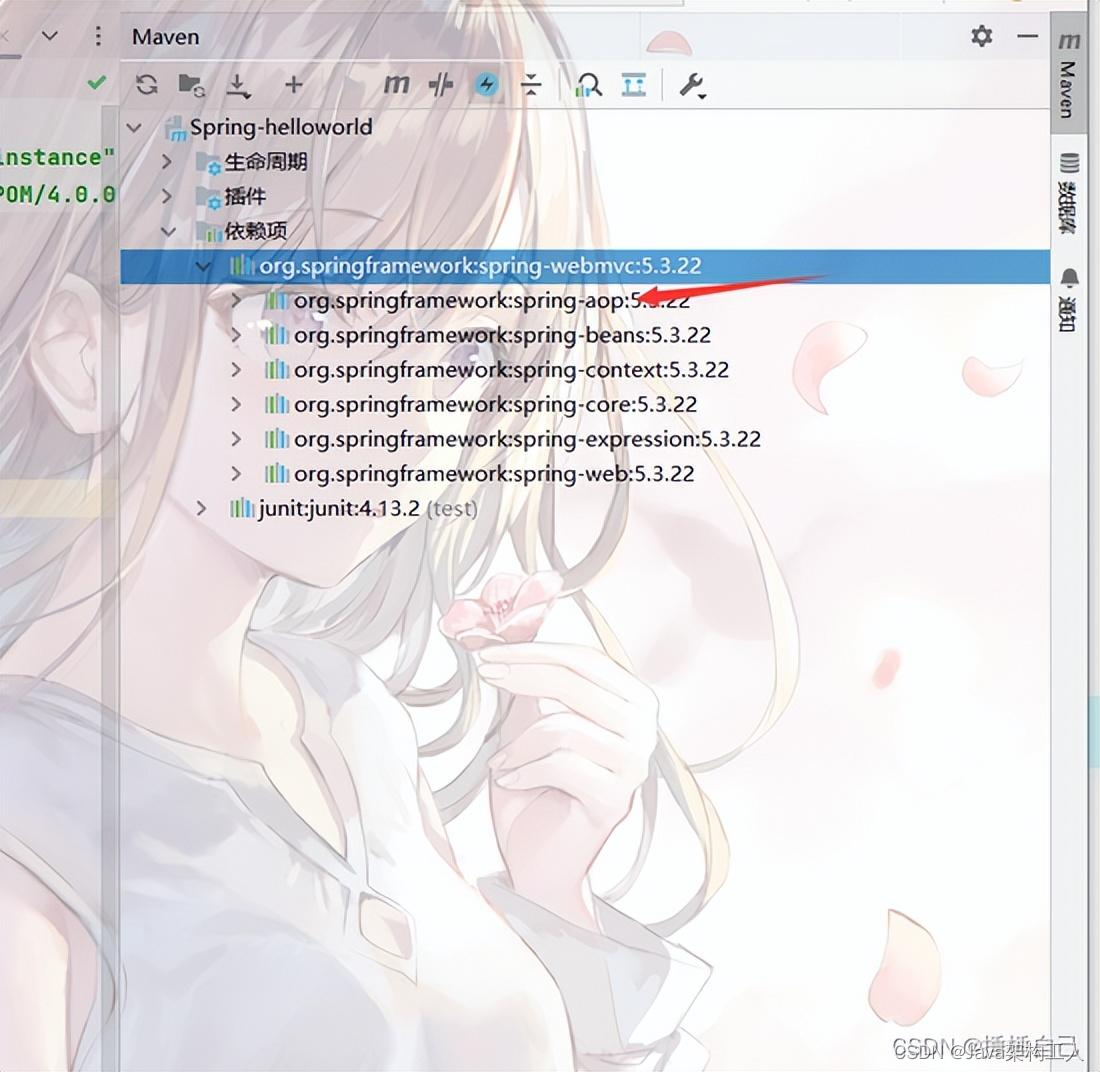
Task: Select the spring-core:5.3.22 dependency
Action: coord(495,404)
